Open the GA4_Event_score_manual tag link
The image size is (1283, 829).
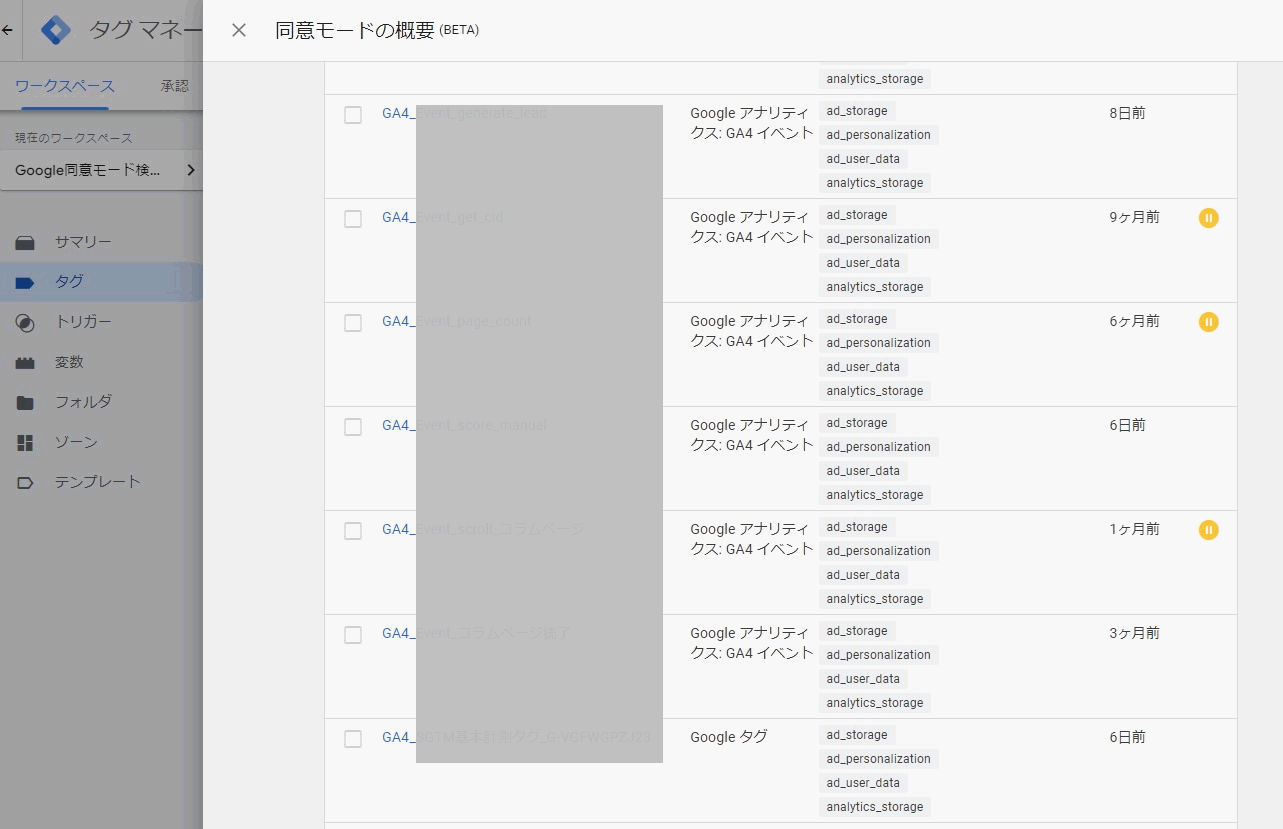pyautogui.click(x=465, y=425)
